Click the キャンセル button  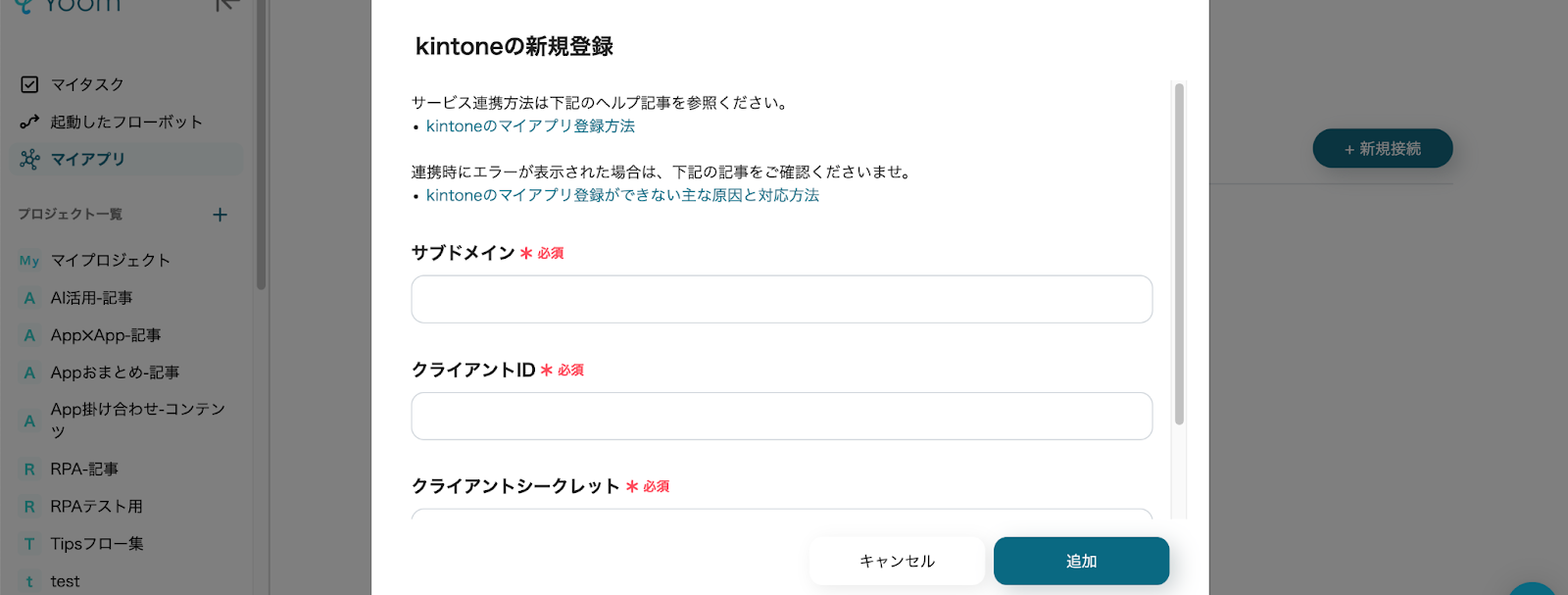897,562
